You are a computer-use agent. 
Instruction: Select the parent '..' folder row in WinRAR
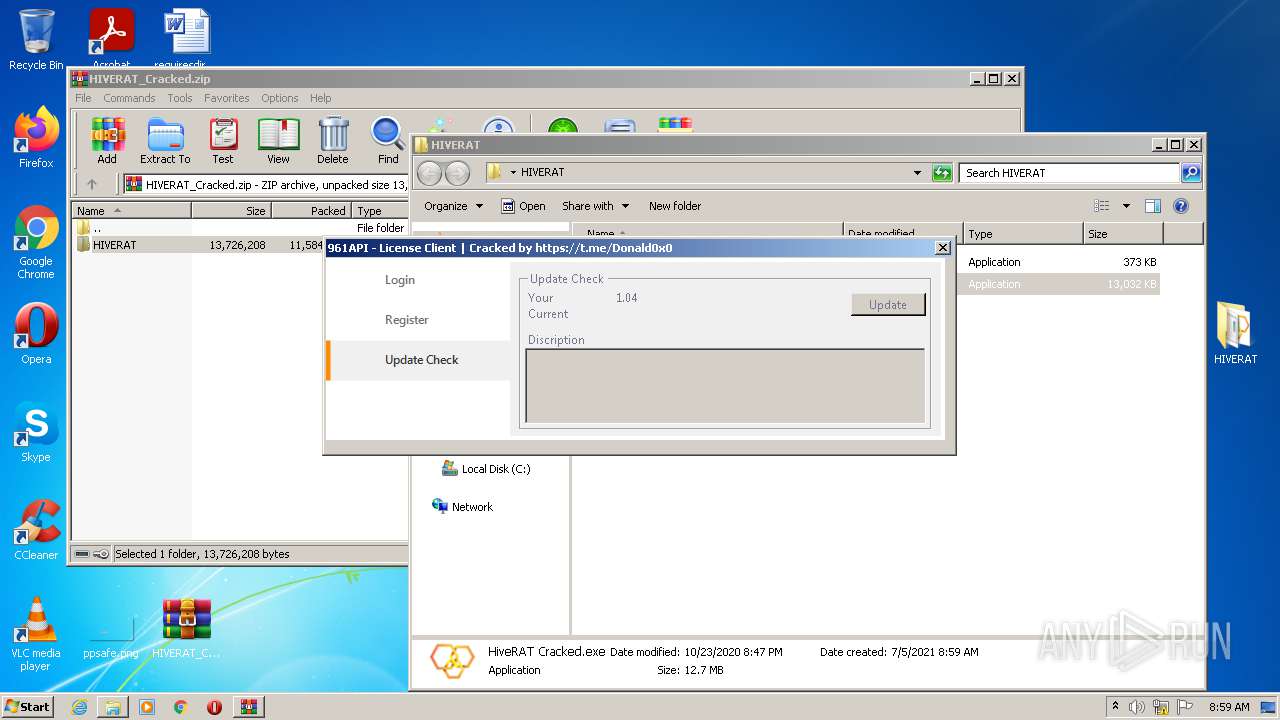tap(240, 228)
